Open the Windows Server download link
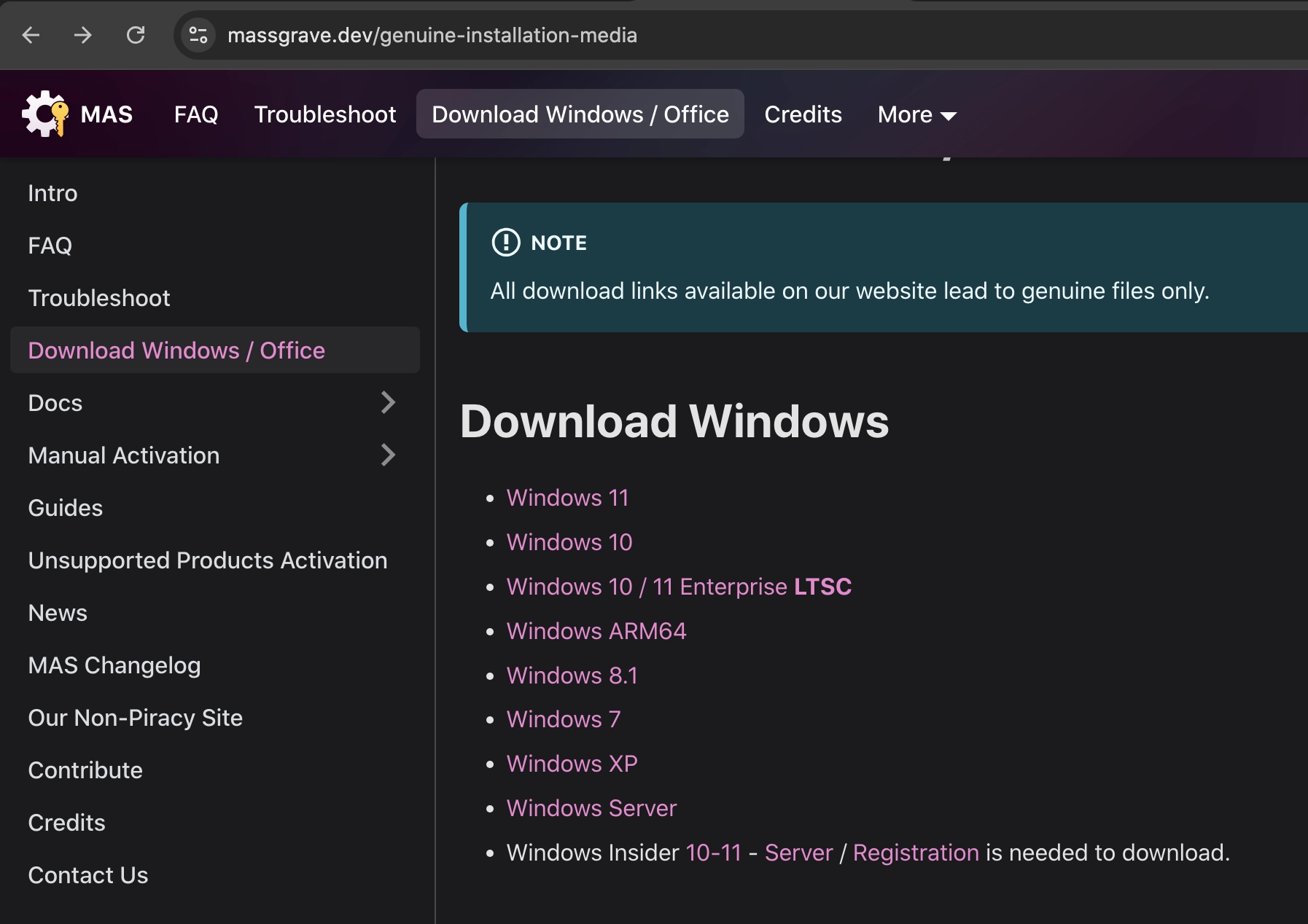The width and height of the screenshot is (1308, 924). point(592,808)
